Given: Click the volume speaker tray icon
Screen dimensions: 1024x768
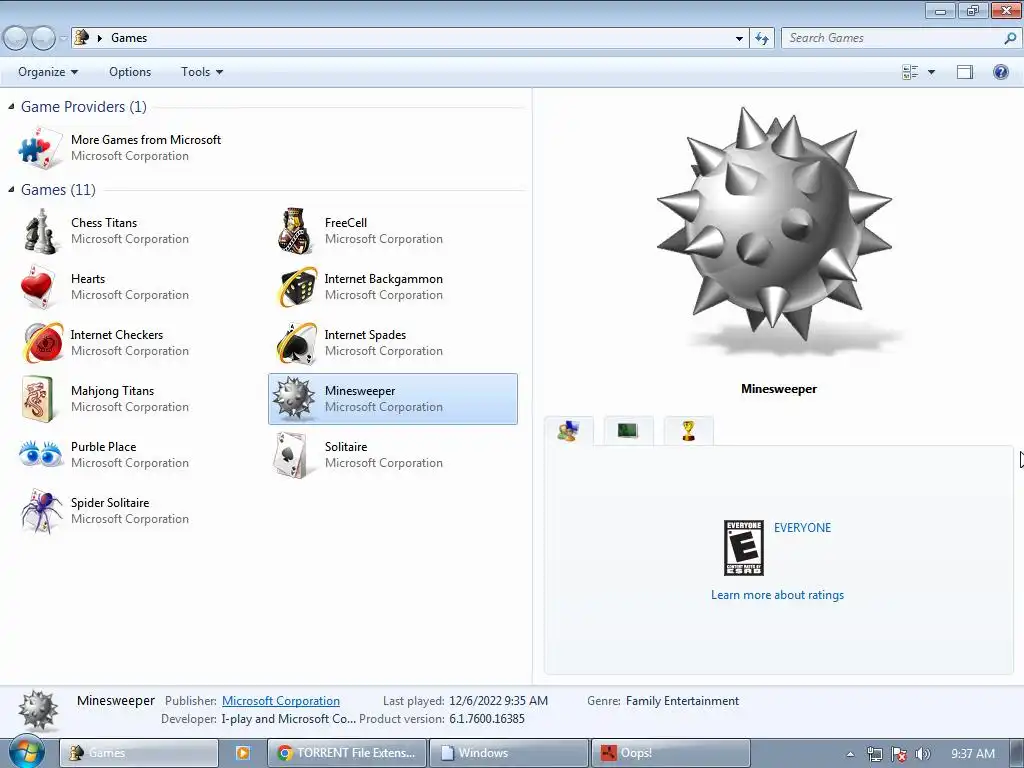Looking at the screenshot, I should 922,754.
